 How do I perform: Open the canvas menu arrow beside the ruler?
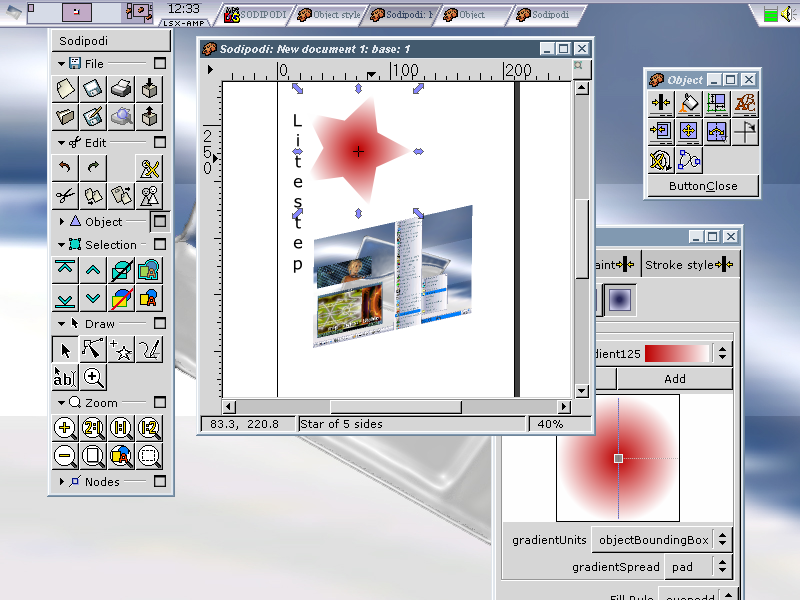210,69
